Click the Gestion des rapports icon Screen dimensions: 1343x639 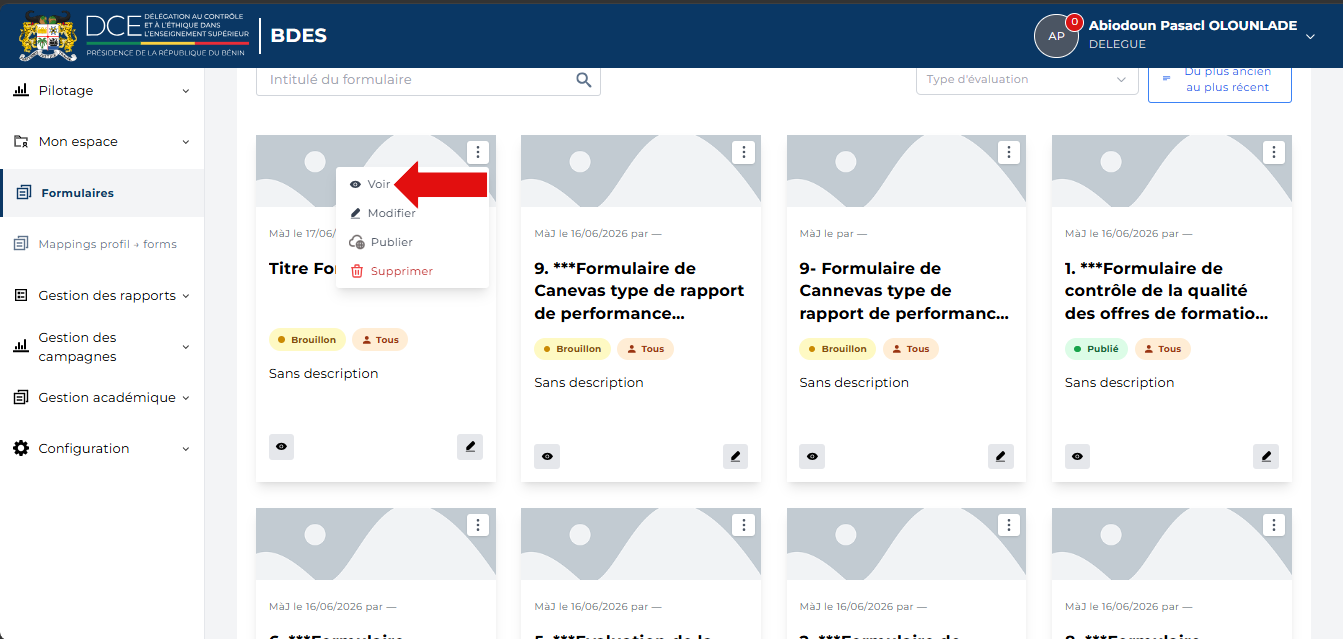(21, 295)
